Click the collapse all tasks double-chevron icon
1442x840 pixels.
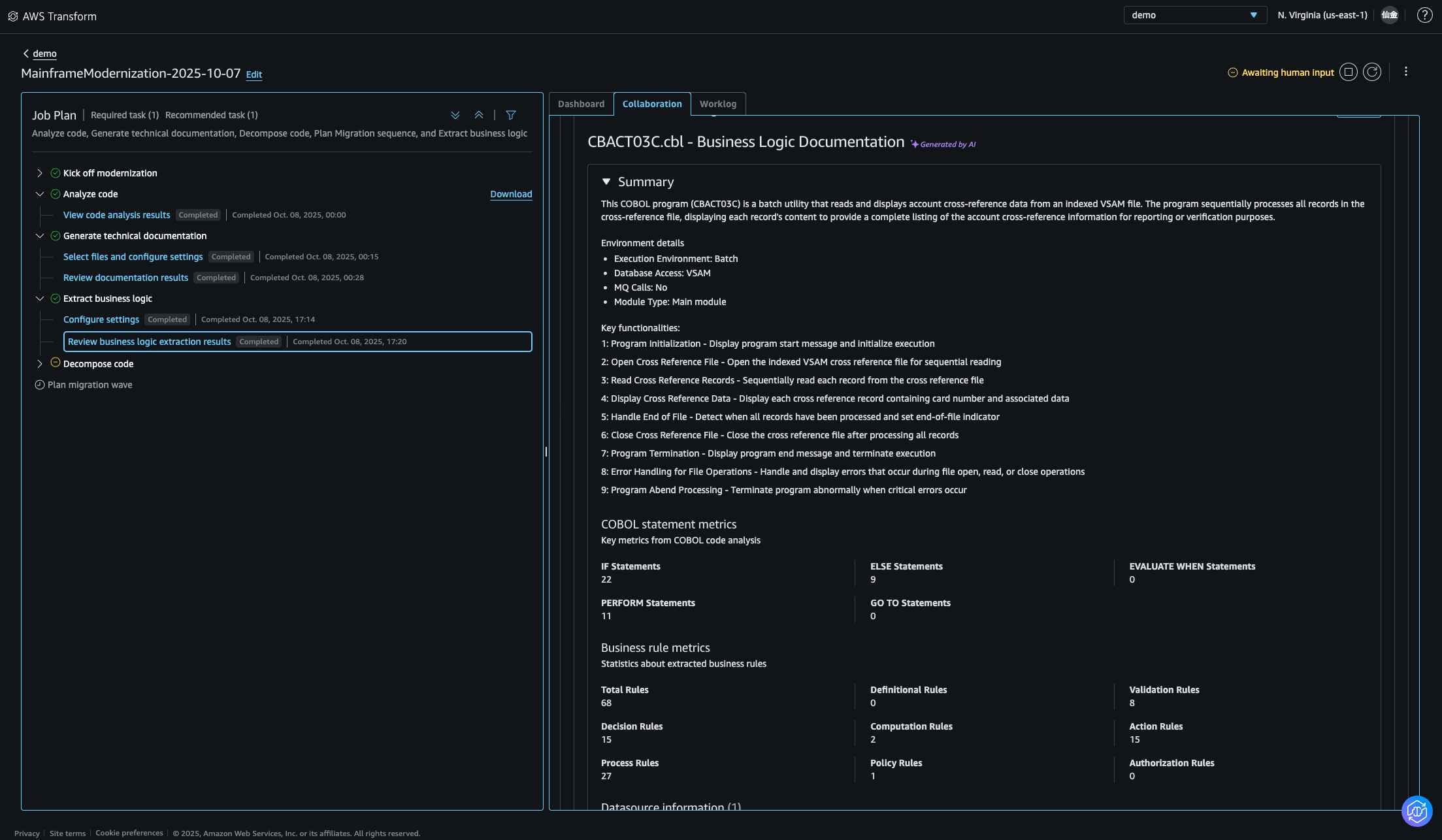tap(479, 115)
